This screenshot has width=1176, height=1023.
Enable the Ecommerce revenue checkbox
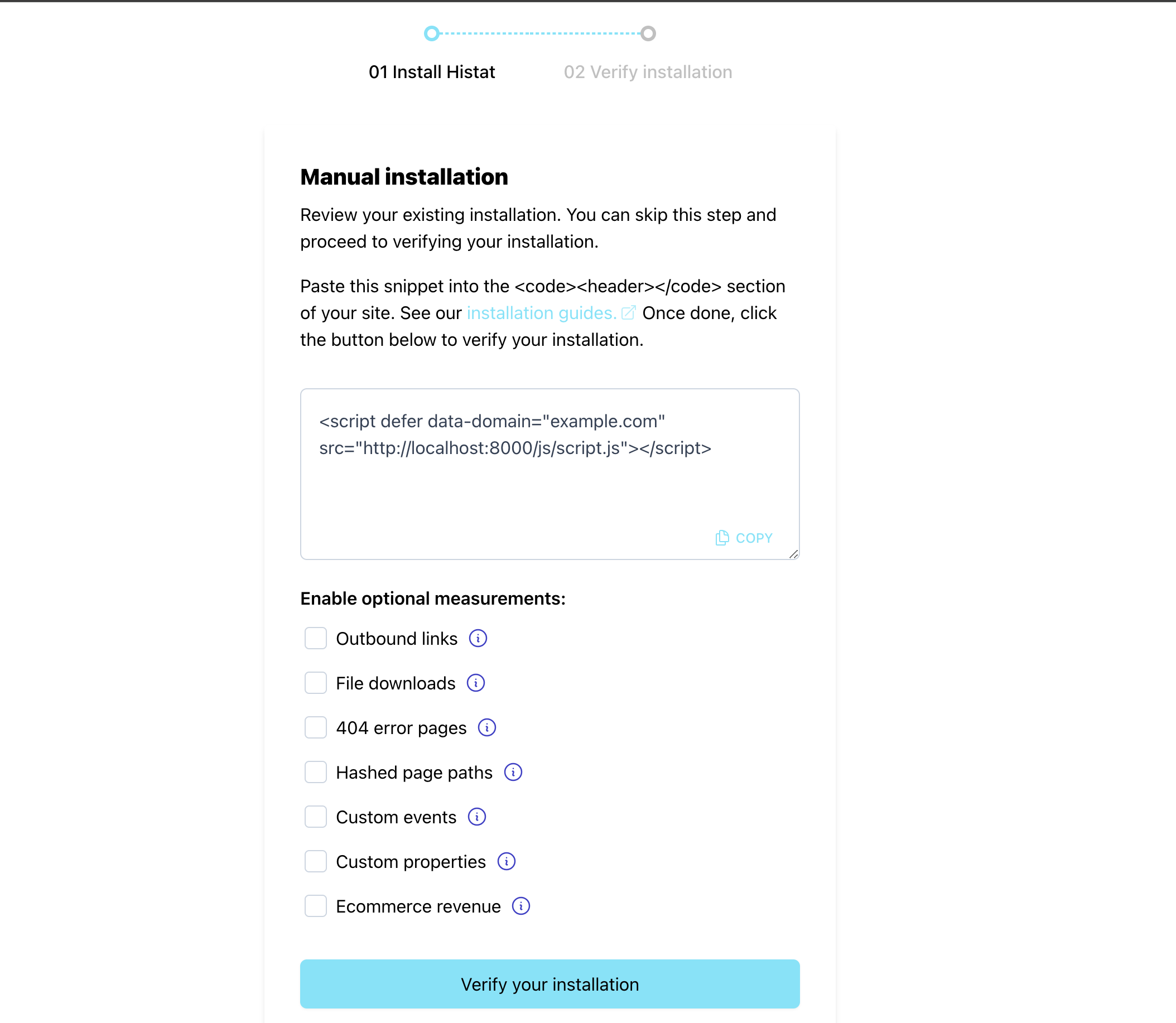point(315,906)
